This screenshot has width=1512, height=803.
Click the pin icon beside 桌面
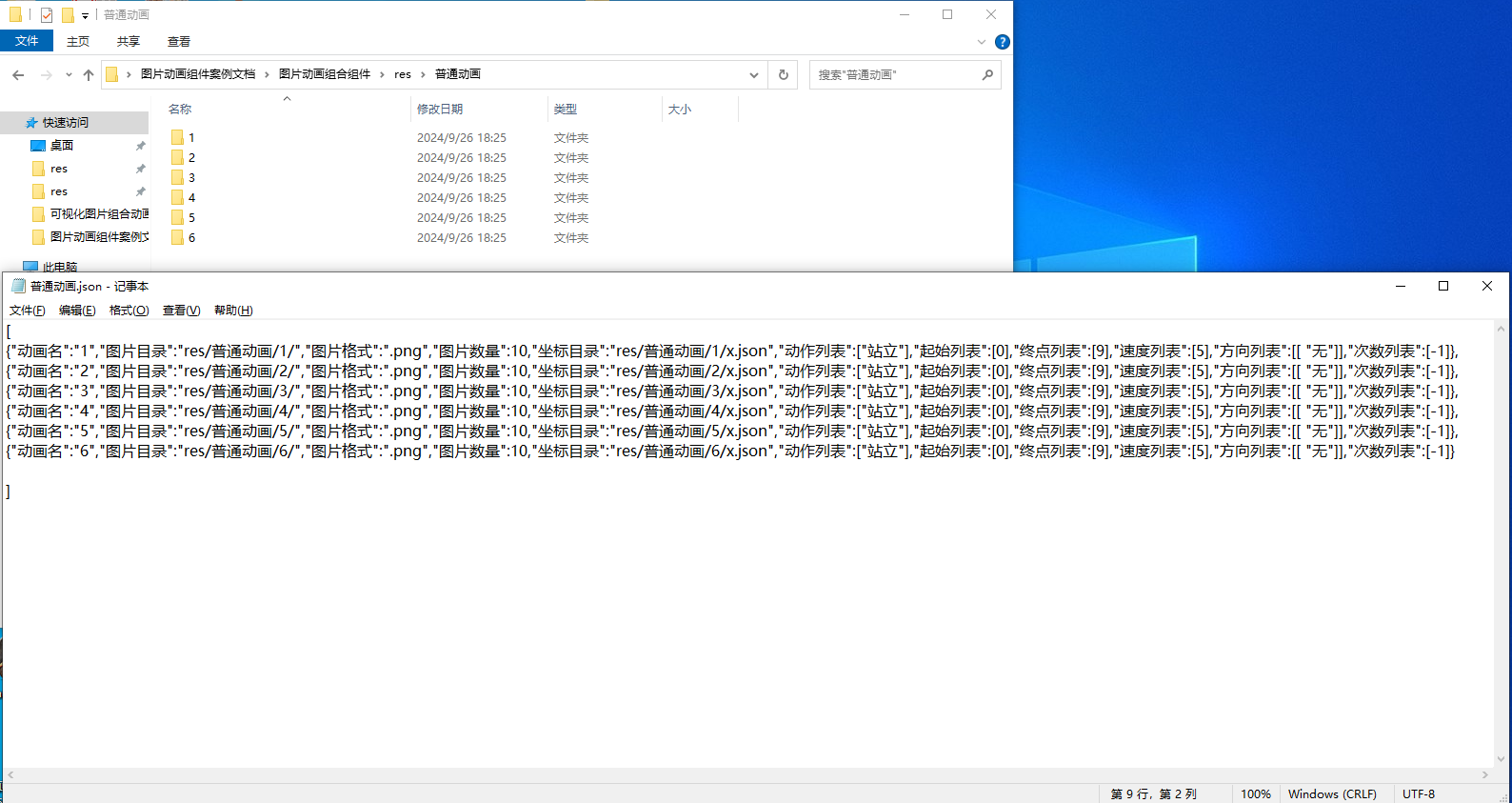(x=140, y=146)
